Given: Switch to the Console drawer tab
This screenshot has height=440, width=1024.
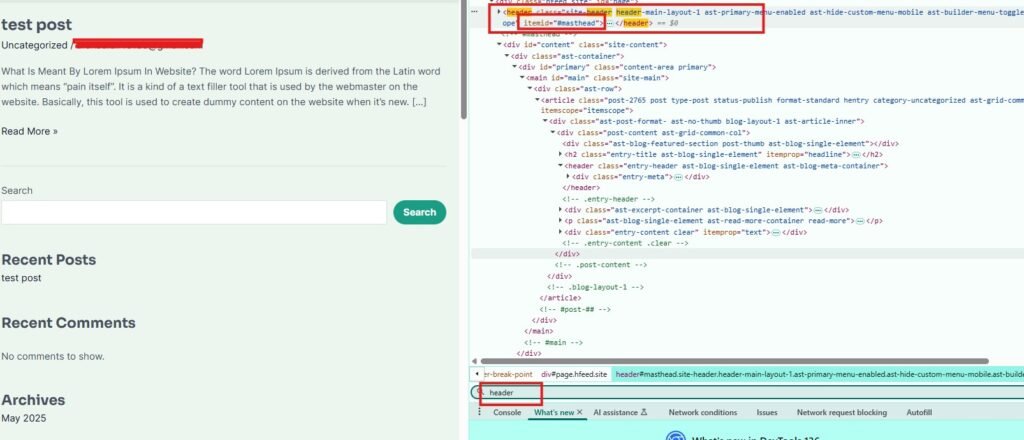Looking at the screenshot, I should (507, 412).
